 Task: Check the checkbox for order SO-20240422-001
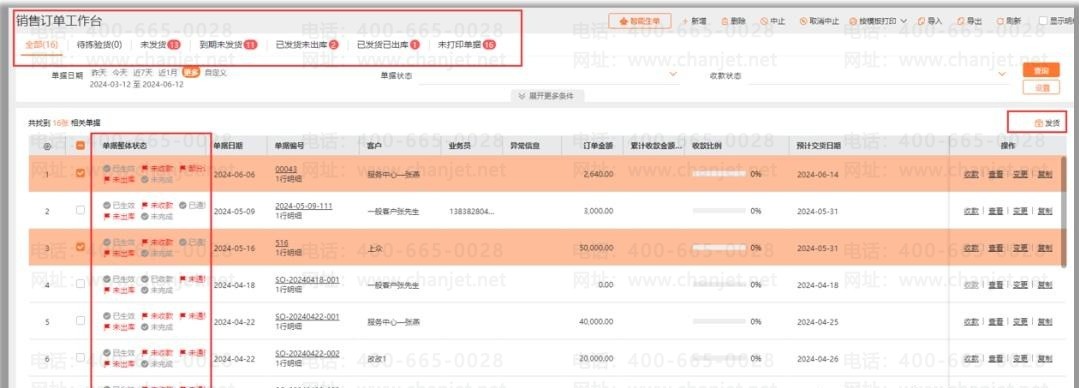80,321
